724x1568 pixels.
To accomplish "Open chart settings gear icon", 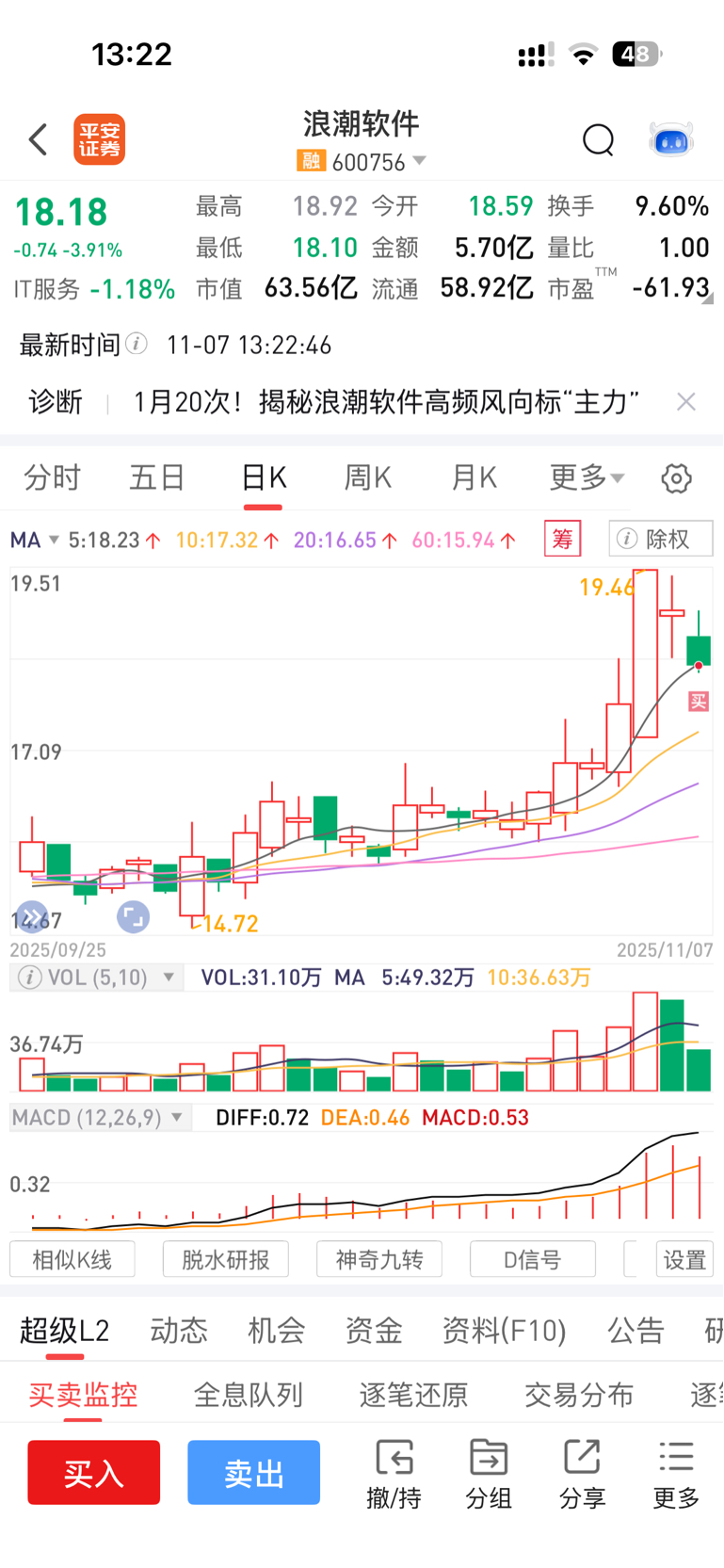I will click(x=676, y=478).
